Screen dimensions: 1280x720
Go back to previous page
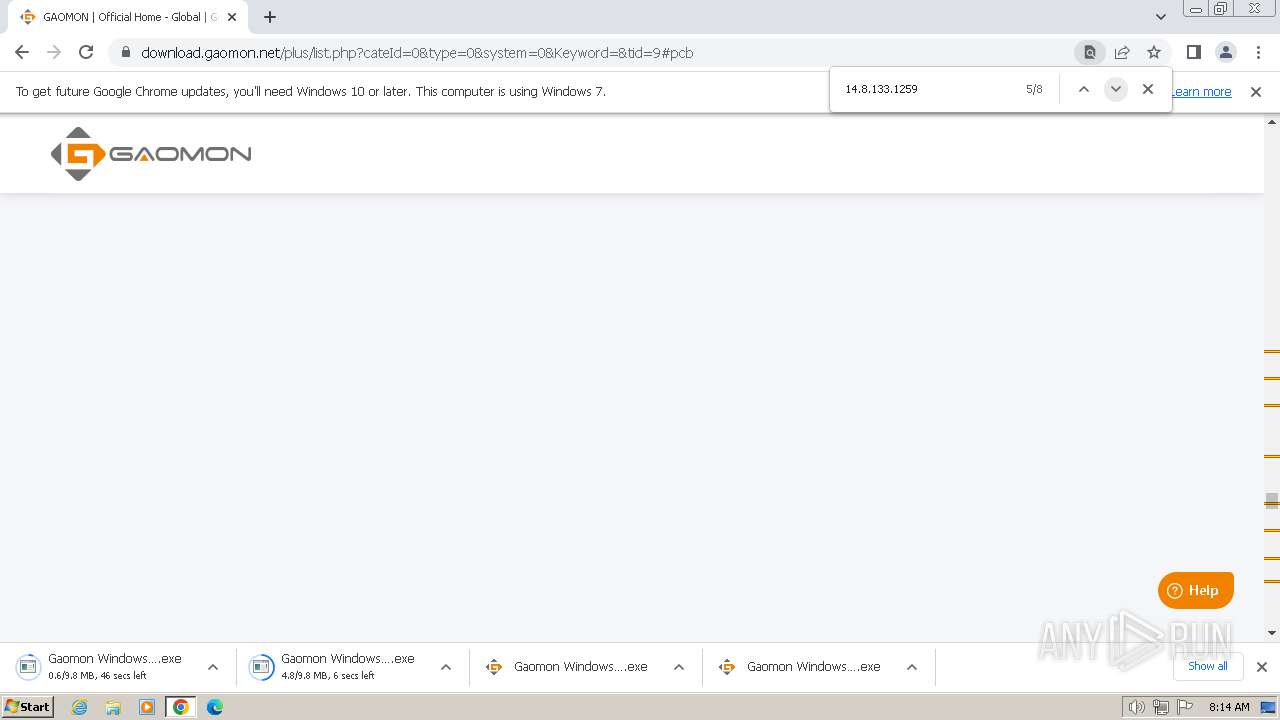pyautogui.click(x=22, y=52)
